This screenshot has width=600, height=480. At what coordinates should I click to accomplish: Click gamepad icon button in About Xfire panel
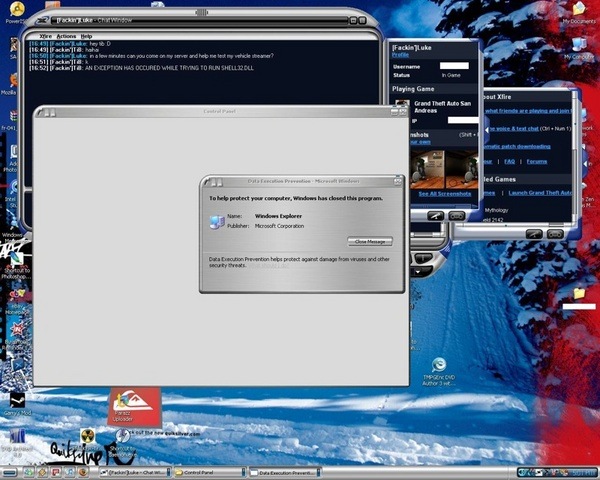(555, 233)
